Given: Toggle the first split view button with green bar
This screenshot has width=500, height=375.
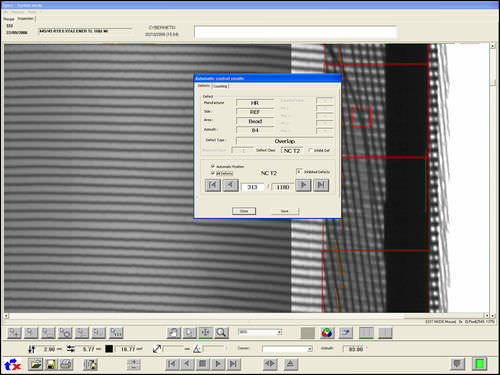Looking at the screenshot, I should (367, 332).
